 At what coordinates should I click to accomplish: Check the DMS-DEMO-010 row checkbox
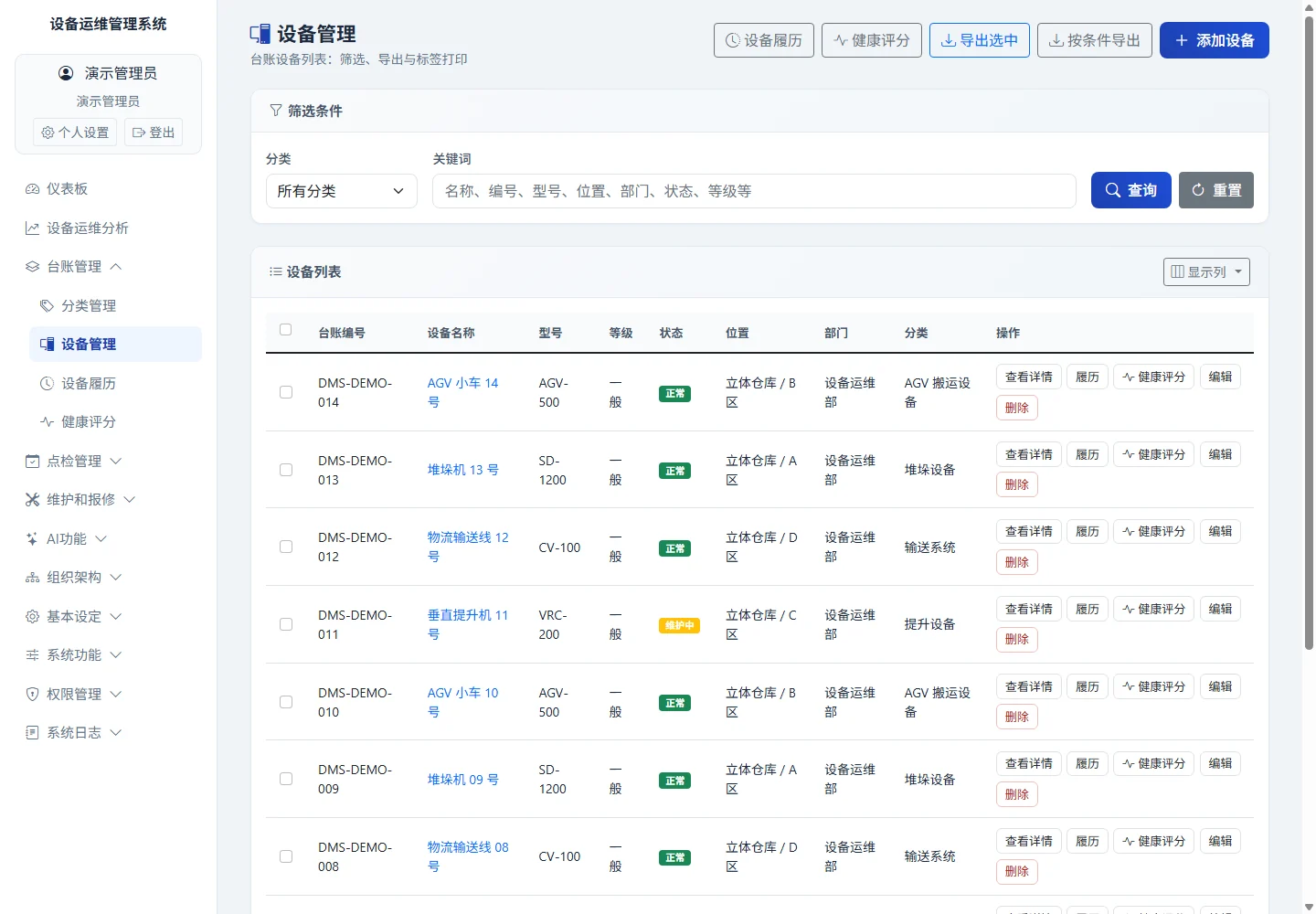[x=286, y=702]
